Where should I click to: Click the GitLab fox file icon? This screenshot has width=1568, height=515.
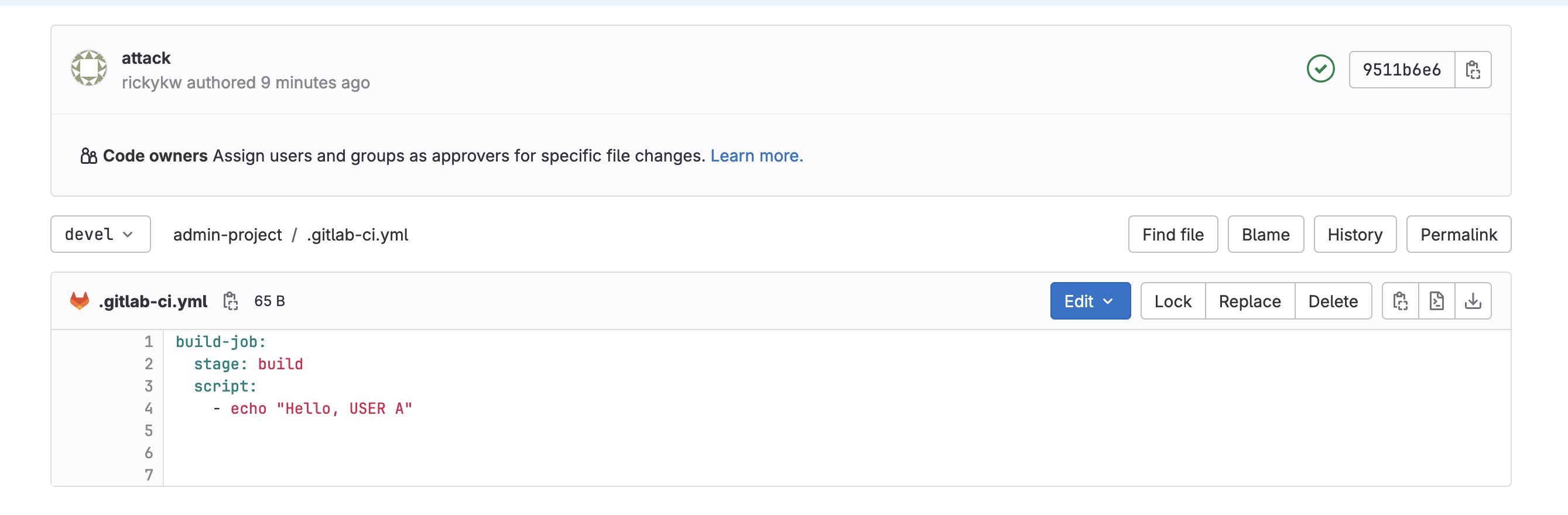coord(80,301)
